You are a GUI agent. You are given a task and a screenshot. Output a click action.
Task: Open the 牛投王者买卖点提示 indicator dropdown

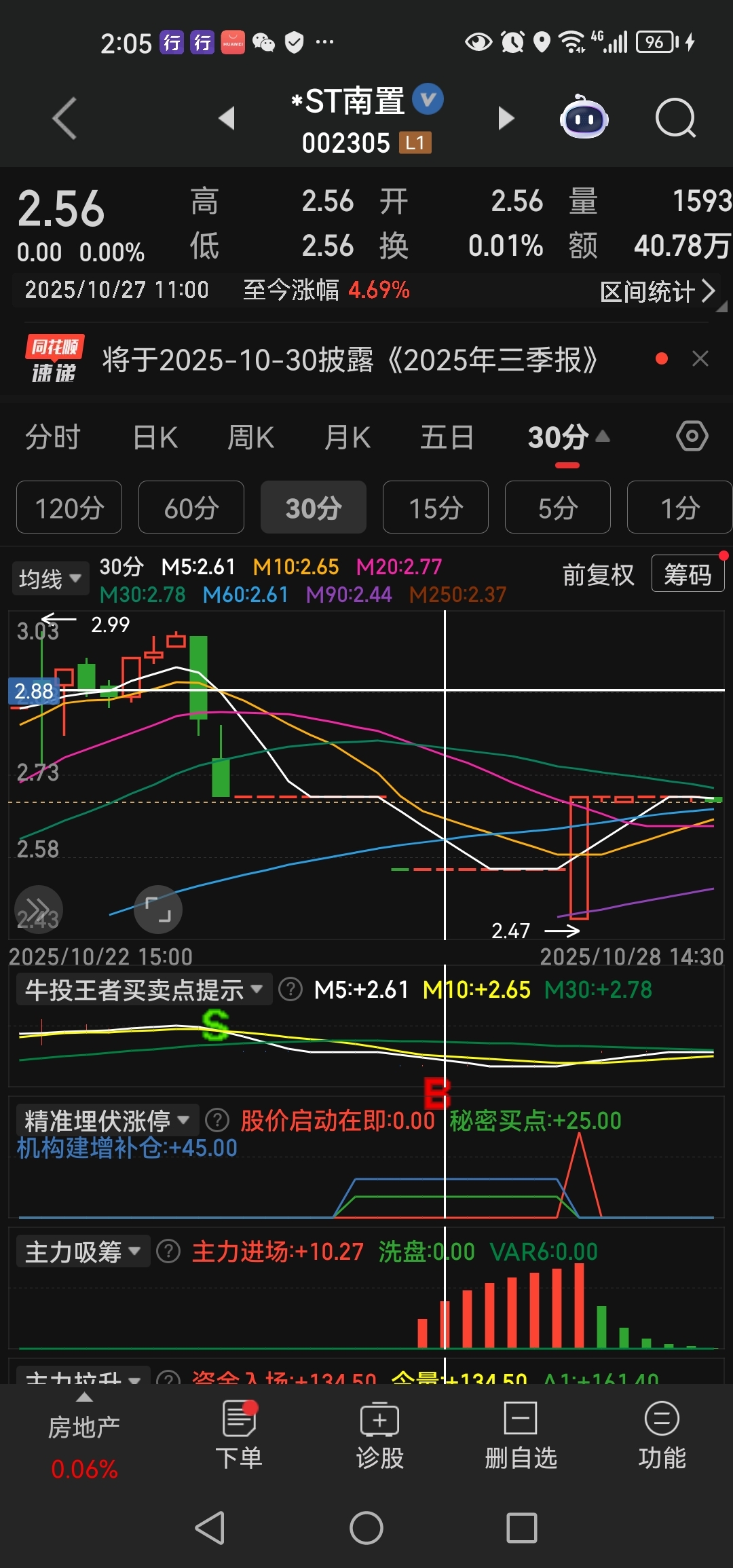coord(144,990)
